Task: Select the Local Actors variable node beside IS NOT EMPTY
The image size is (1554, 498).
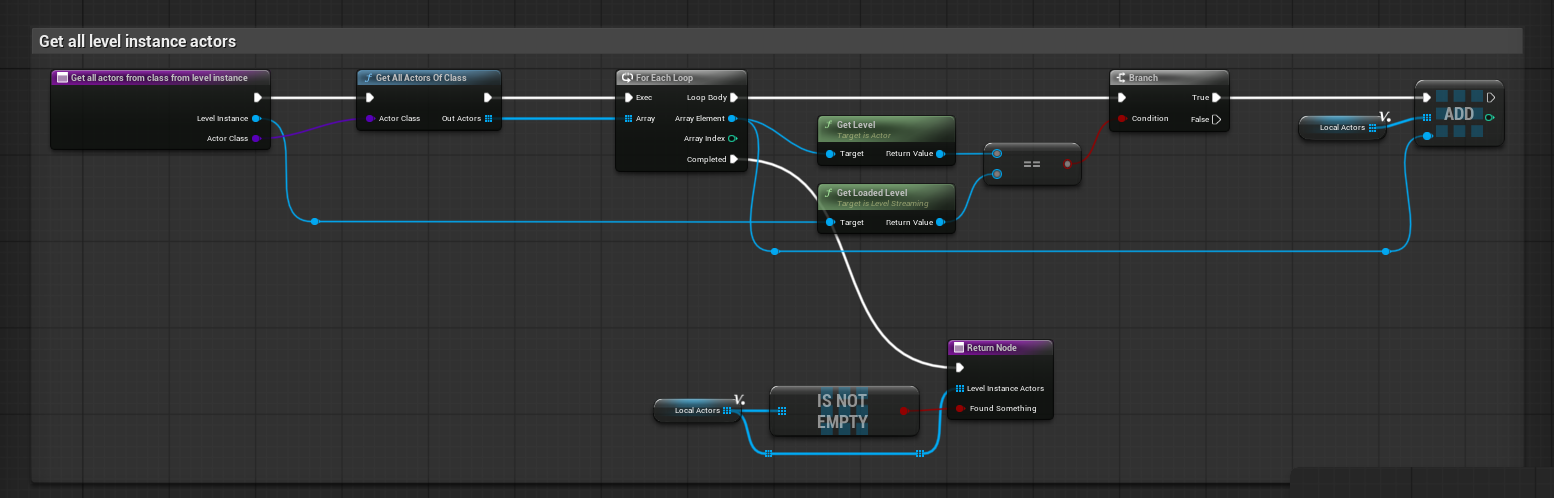Action: coord(698,410)
